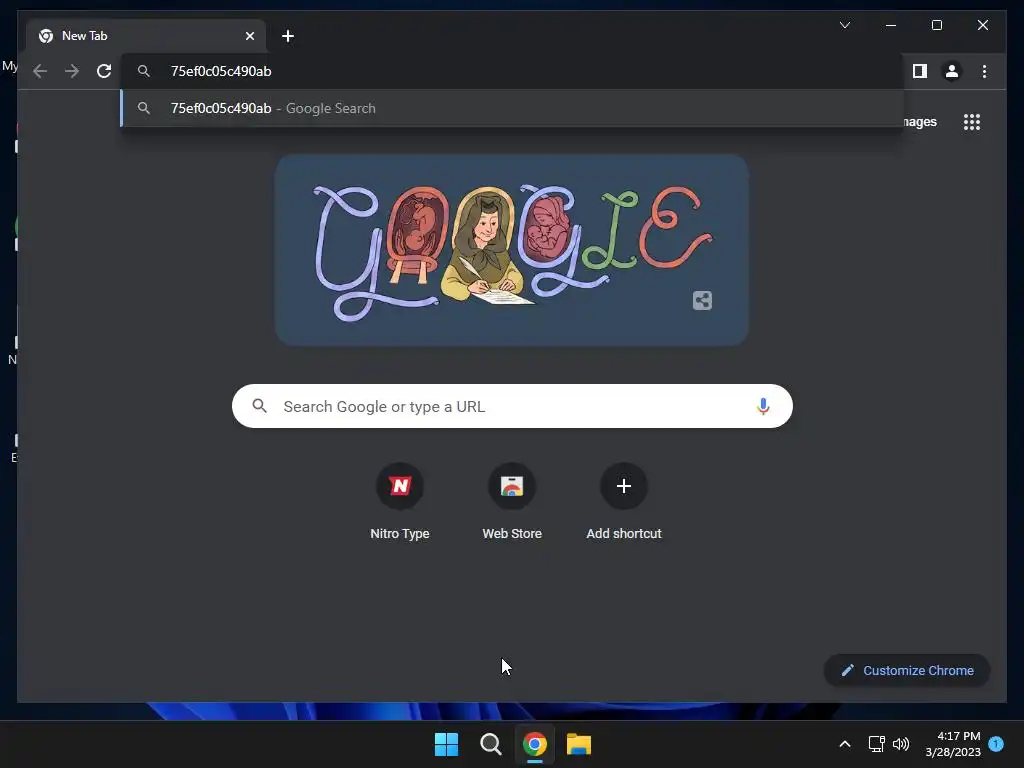Viewport: 1024px width, 768px height.
Task: Open the Google apps grid
Action: (972, 122)
